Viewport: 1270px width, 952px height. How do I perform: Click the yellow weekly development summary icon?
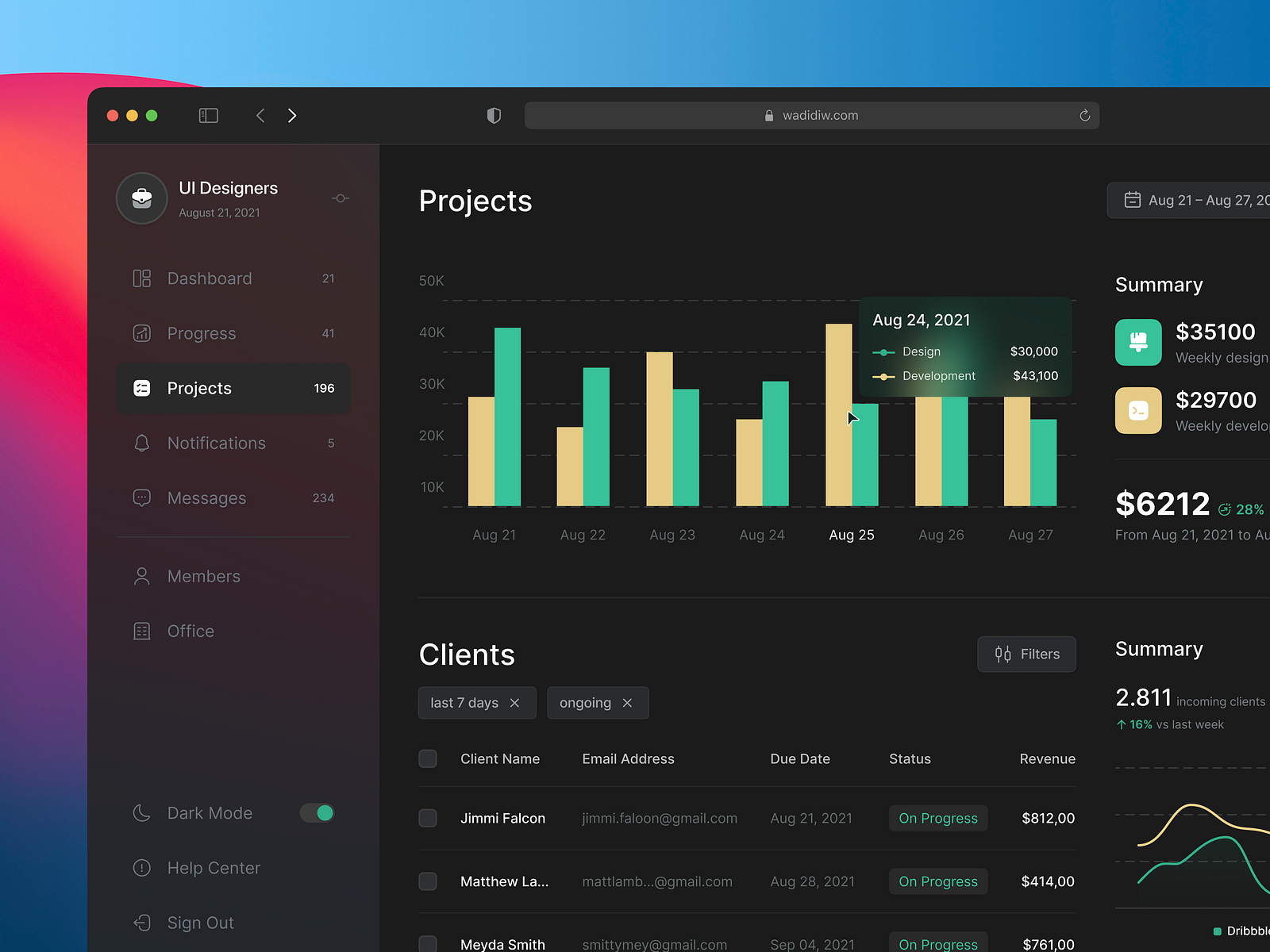point(1138,410)
